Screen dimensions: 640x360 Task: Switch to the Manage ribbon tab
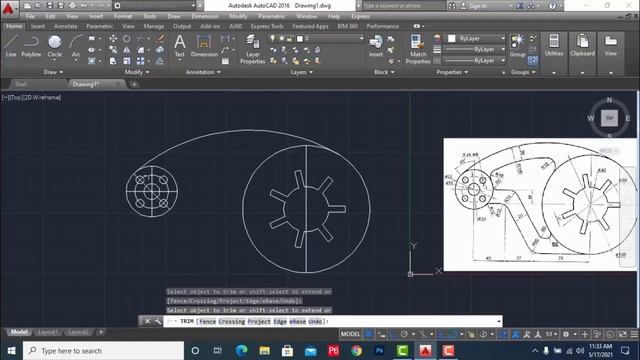coord(153,26)
